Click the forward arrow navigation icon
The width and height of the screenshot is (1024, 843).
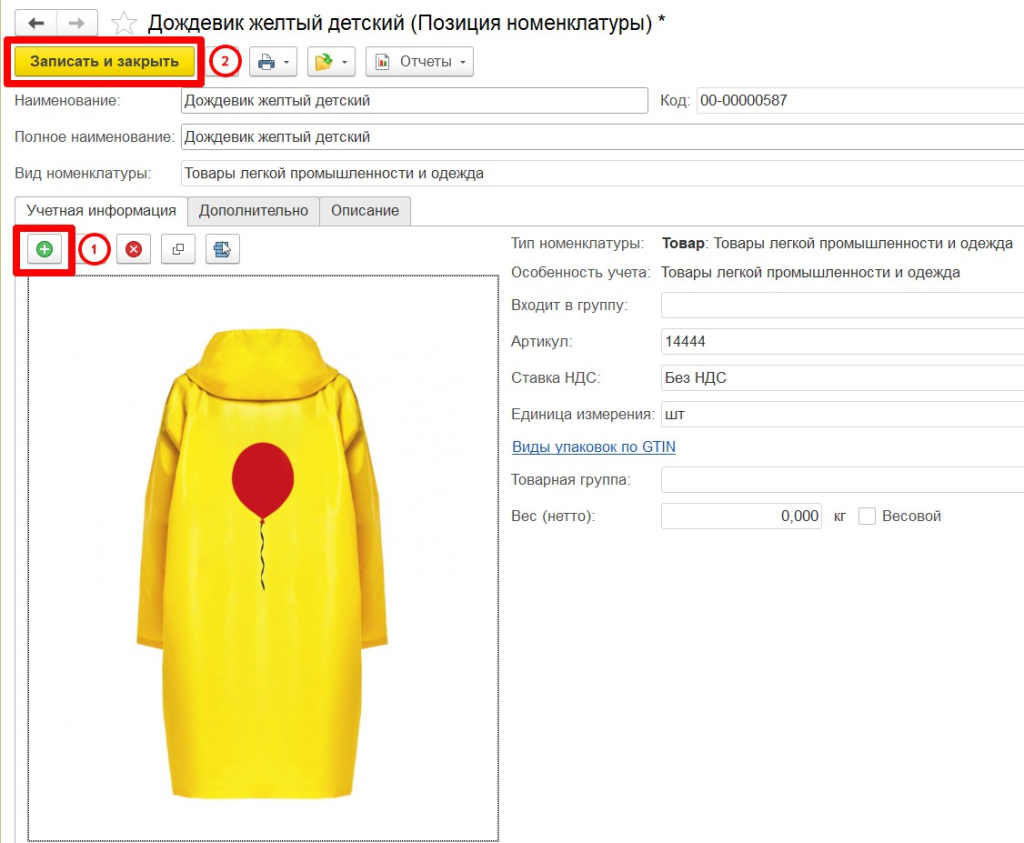pyautogui.click(x=77, y=23)
